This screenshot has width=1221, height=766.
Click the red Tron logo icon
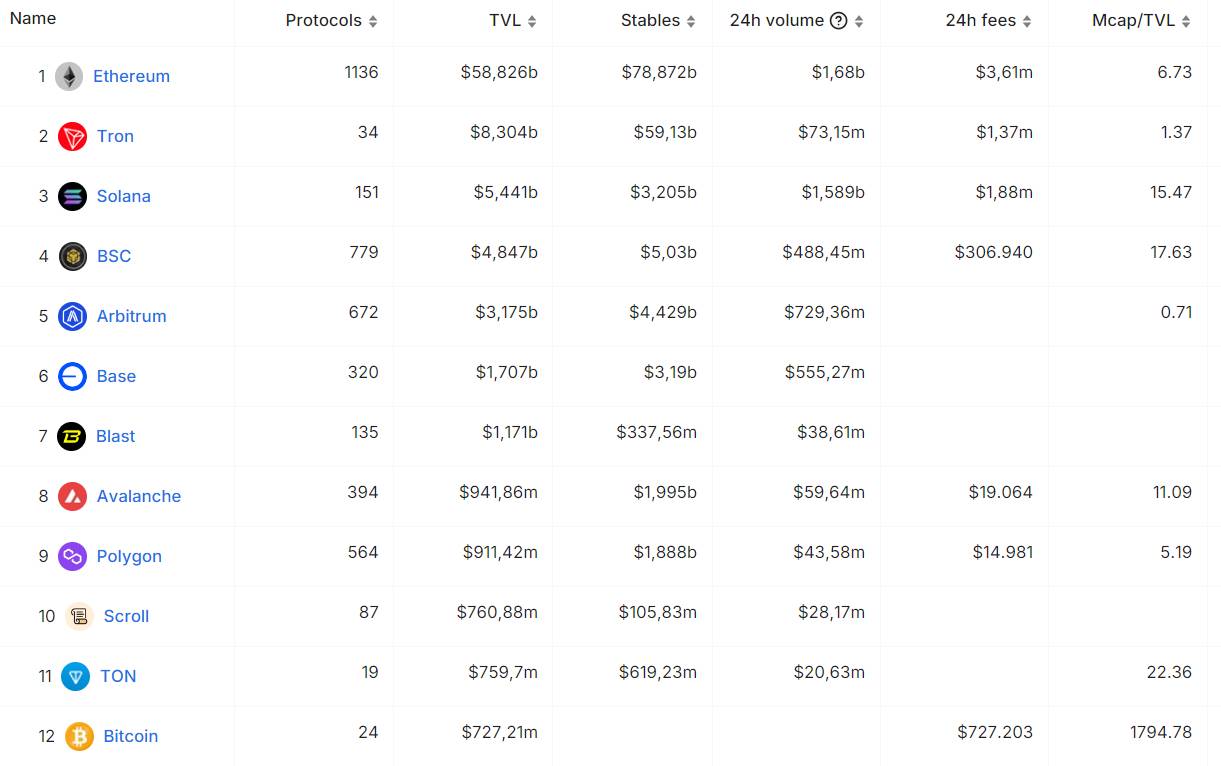click(72, 136)
